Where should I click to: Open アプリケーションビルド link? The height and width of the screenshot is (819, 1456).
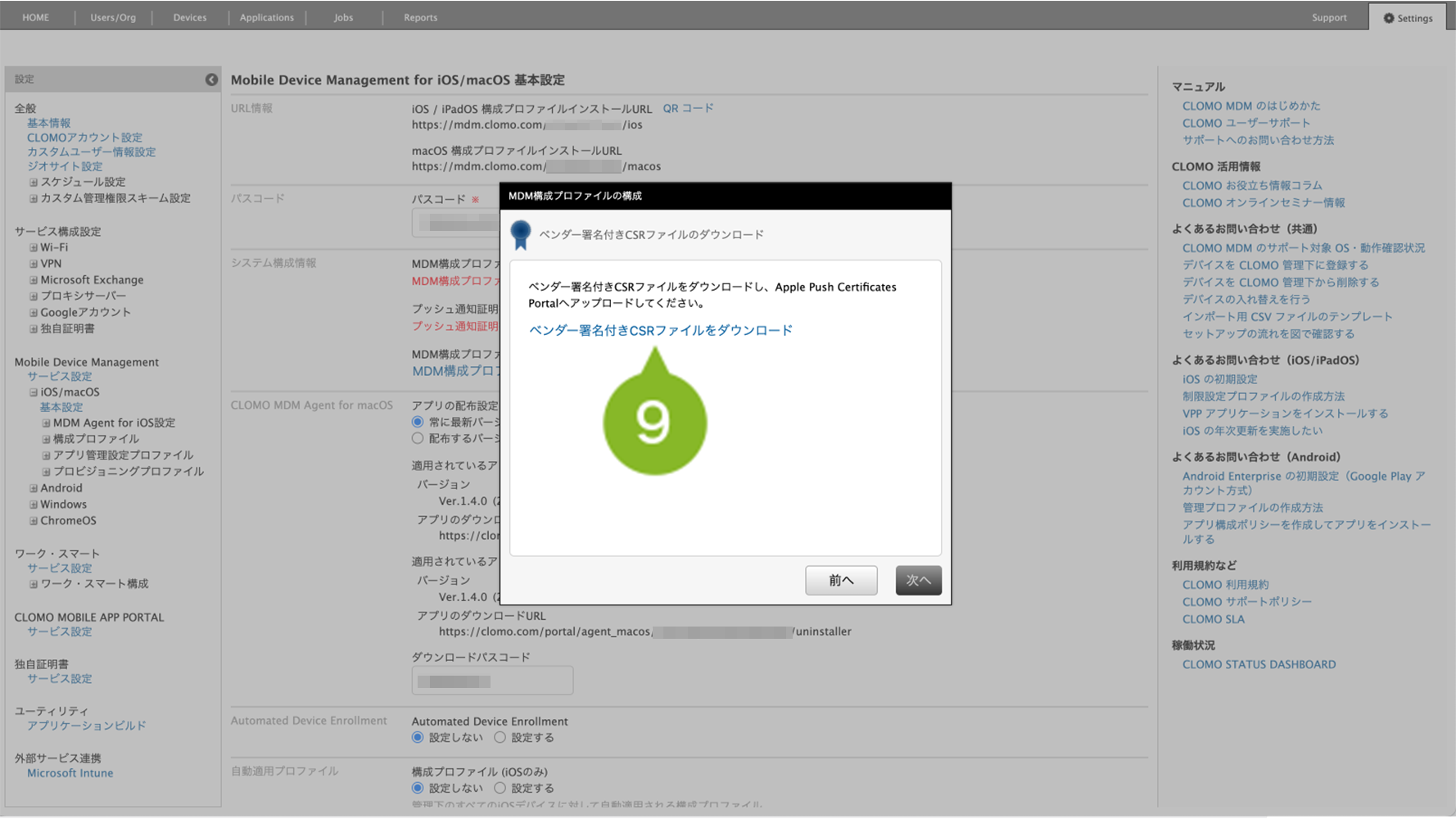[x=87, y=726]
